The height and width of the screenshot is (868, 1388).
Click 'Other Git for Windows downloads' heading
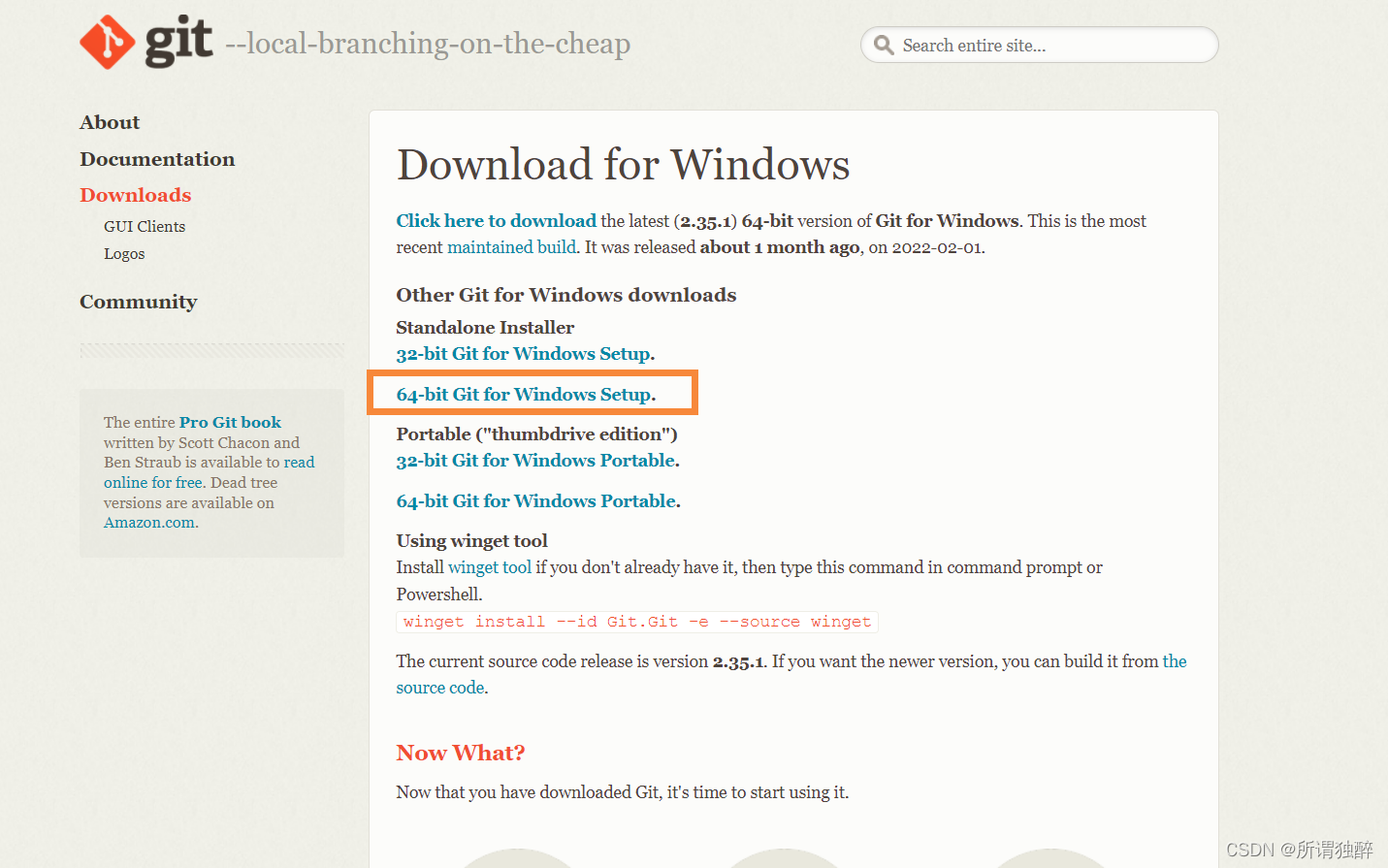tap(566, 295)
